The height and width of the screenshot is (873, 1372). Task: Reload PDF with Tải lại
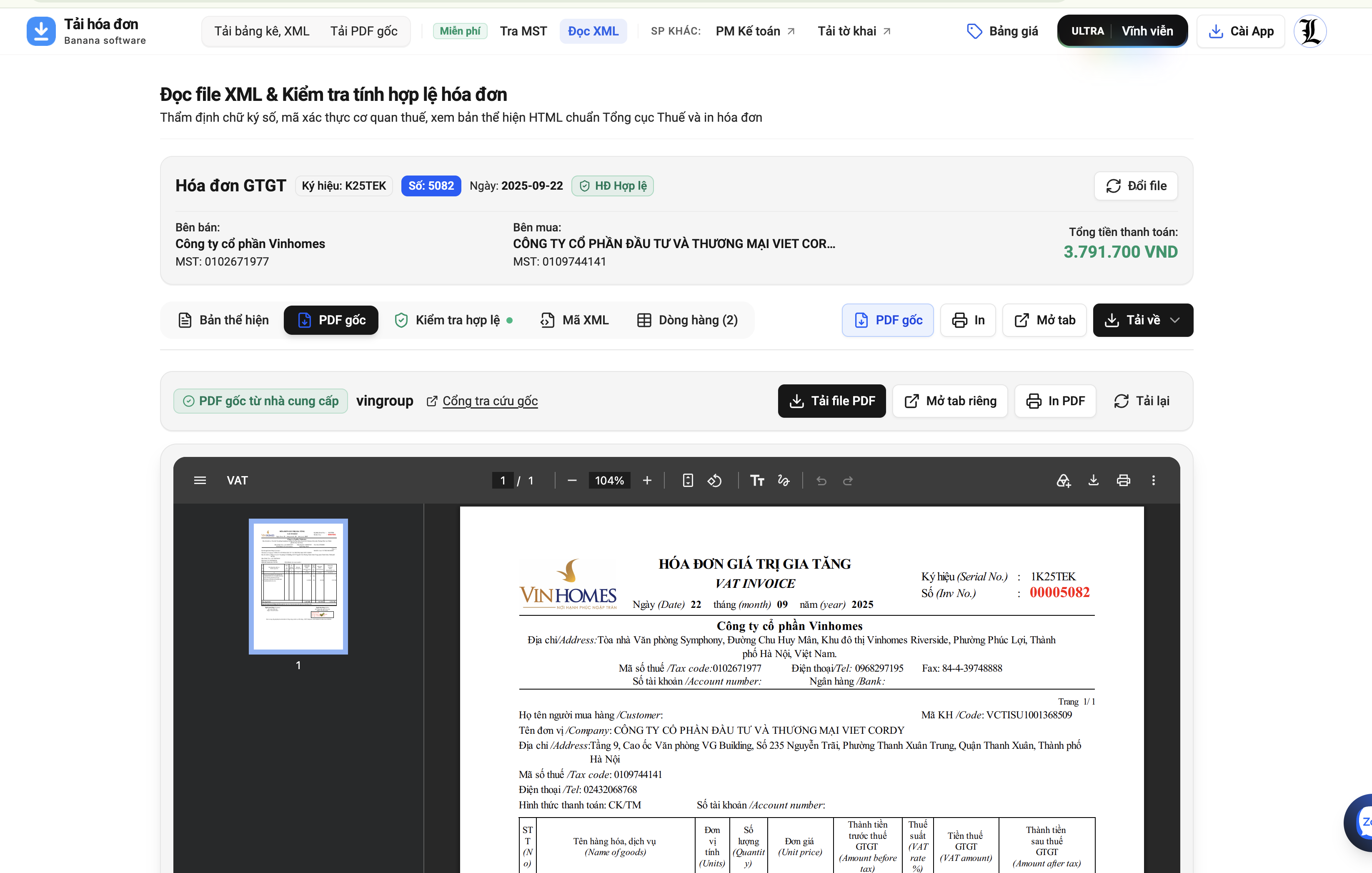coord(1141,401)
